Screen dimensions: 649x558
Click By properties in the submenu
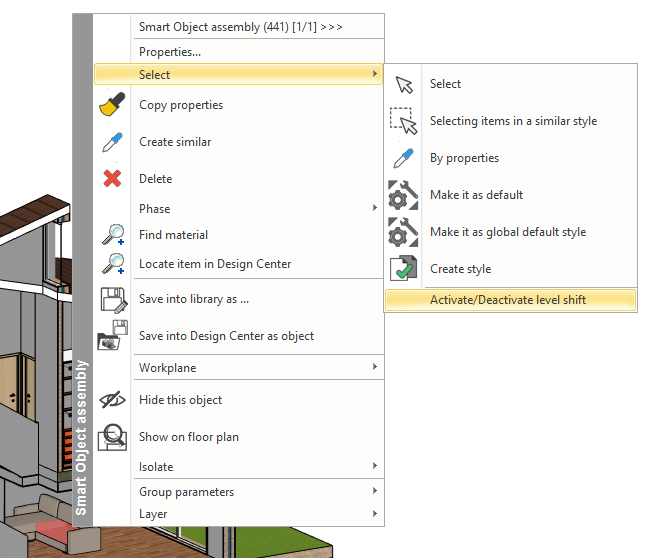464,158
